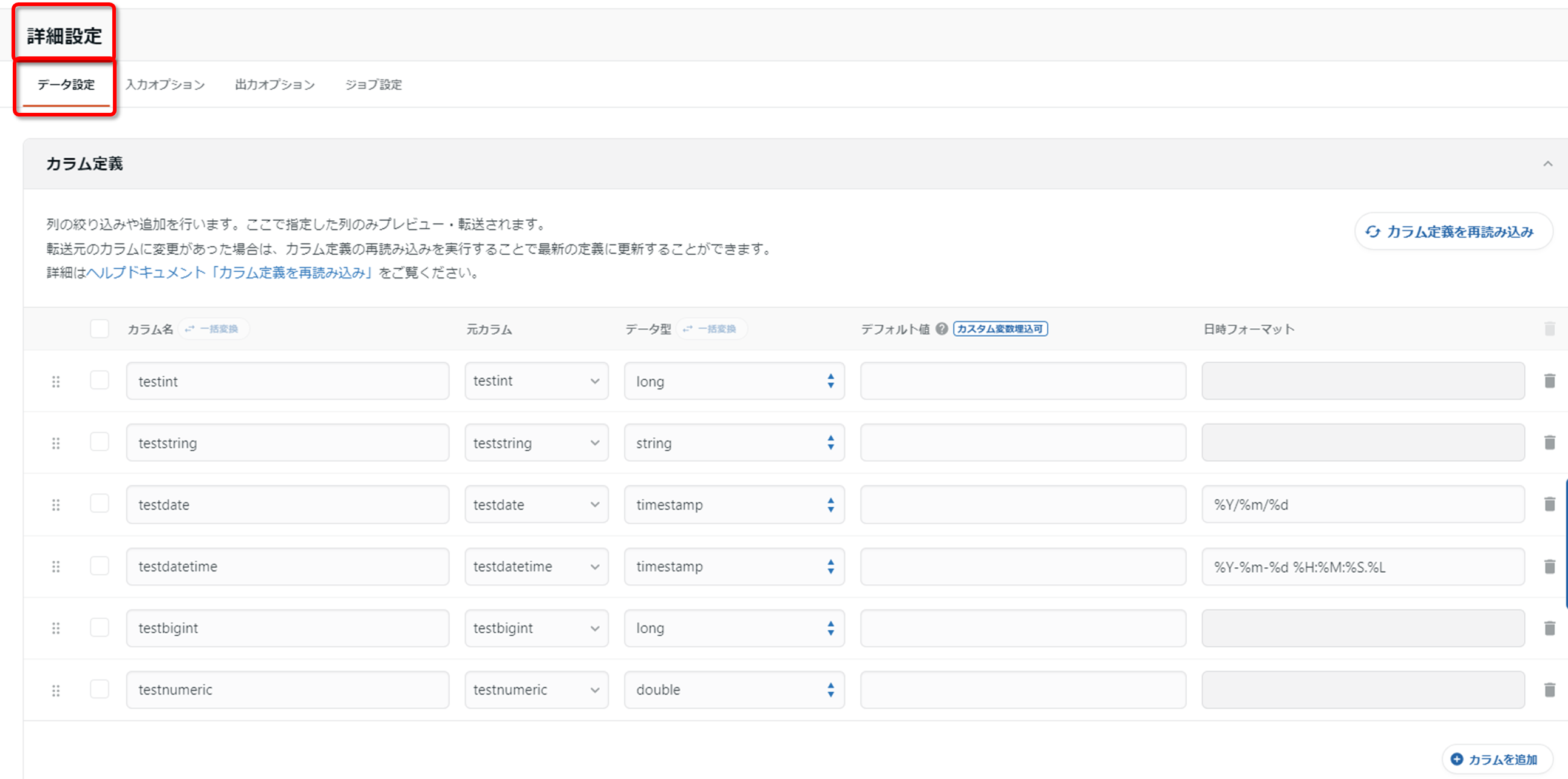
Task: Grab the drag handle of testint row
Action: [55, 381]
